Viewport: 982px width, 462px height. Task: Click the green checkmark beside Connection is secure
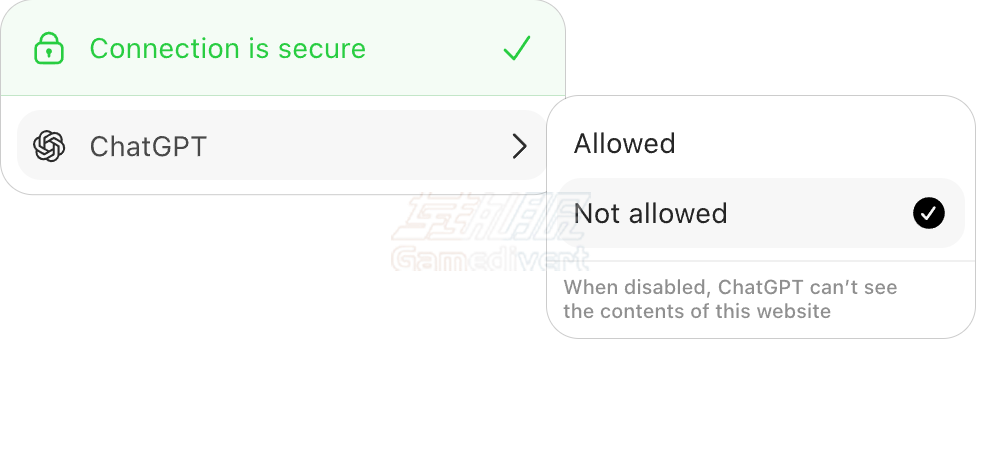[517, 48]
